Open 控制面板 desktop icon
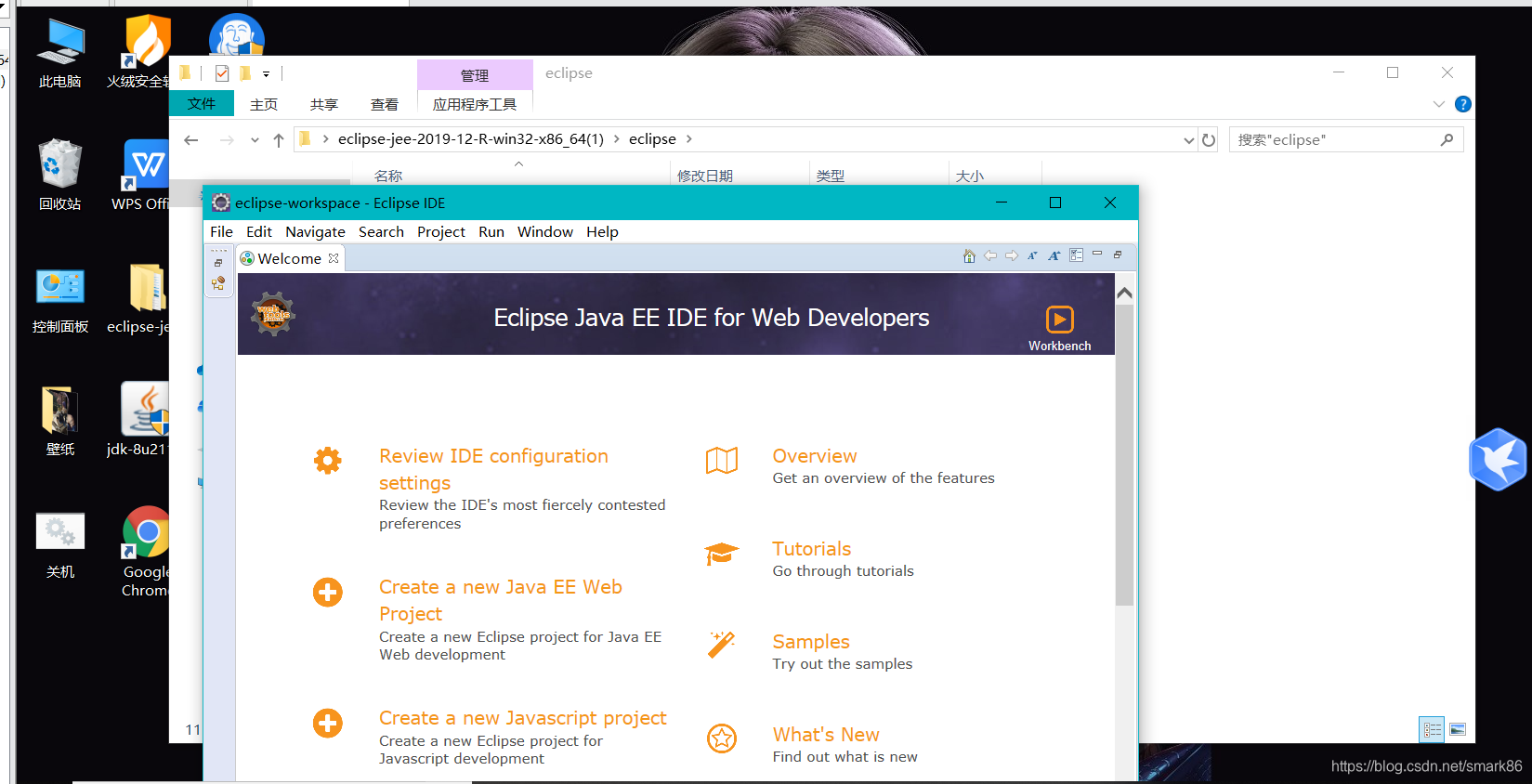This screenshot has height=784, width=1532. click(60, 299)
